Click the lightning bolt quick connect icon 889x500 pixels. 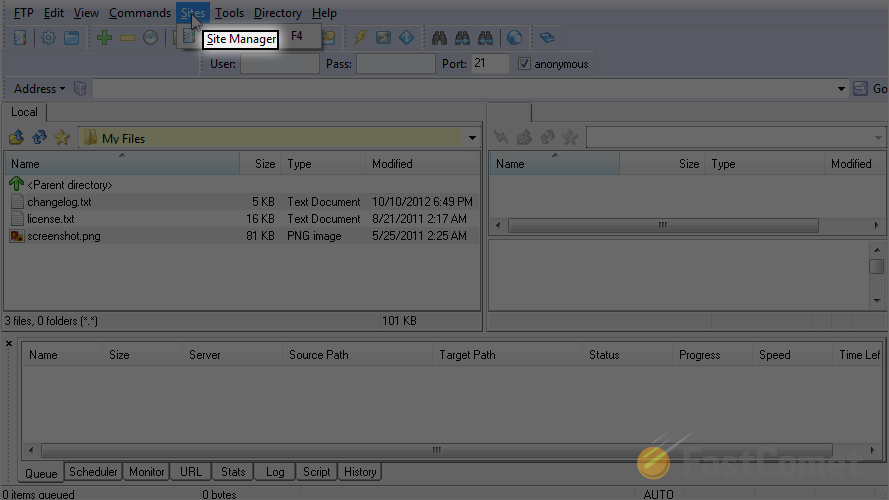[361, 38]
